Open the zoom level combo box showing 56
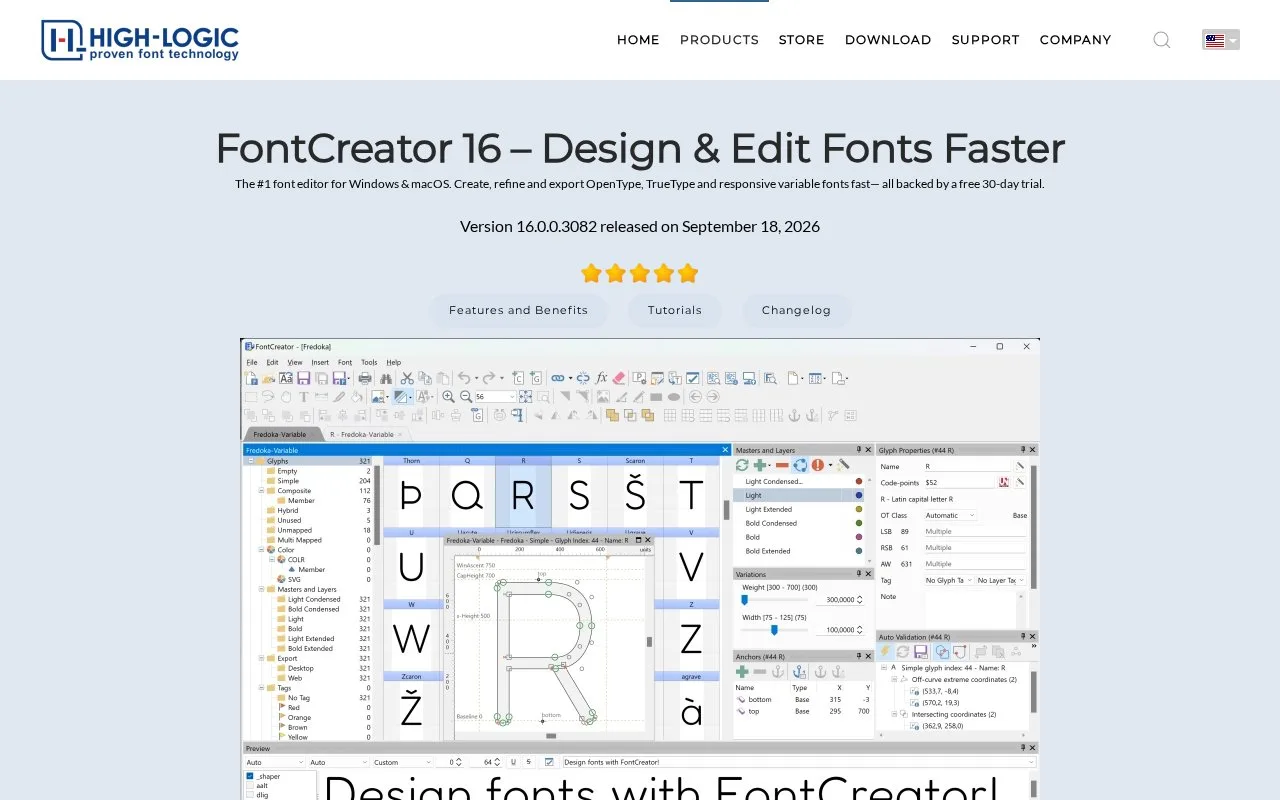 click(495, 396)
